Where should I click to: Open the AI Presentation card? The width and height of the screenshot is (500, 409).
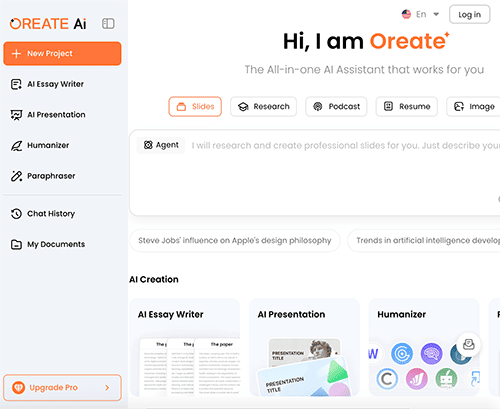coord(304,347)
